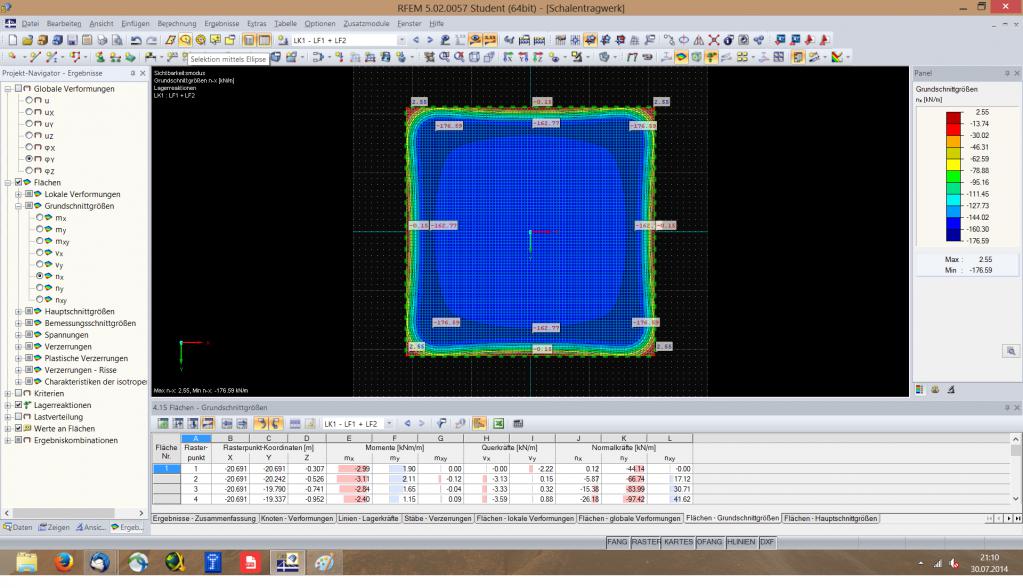The height and width of the screenshot is (588, 1023).
Task: Uncheck the Flächen checkbox in navigator
Action: [x=19, y=183]
